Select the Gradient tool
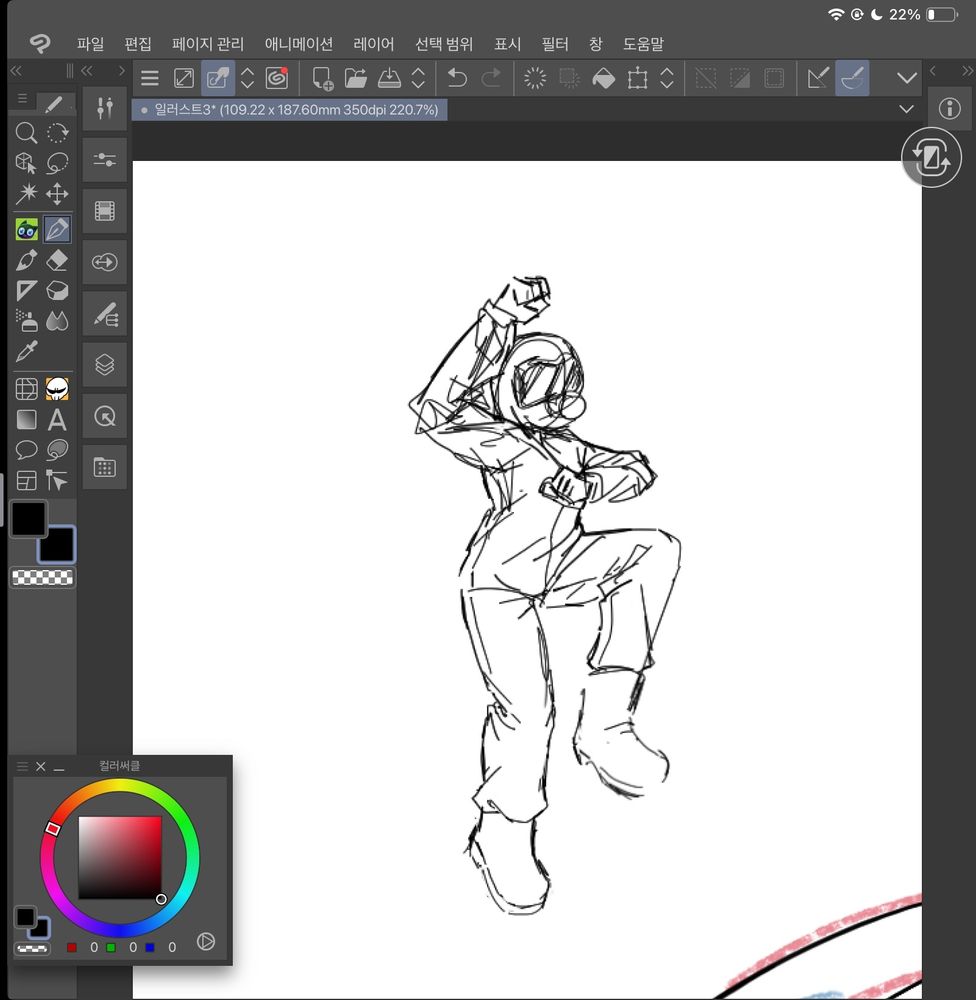The image size is (976, 1000). (27, 420)
